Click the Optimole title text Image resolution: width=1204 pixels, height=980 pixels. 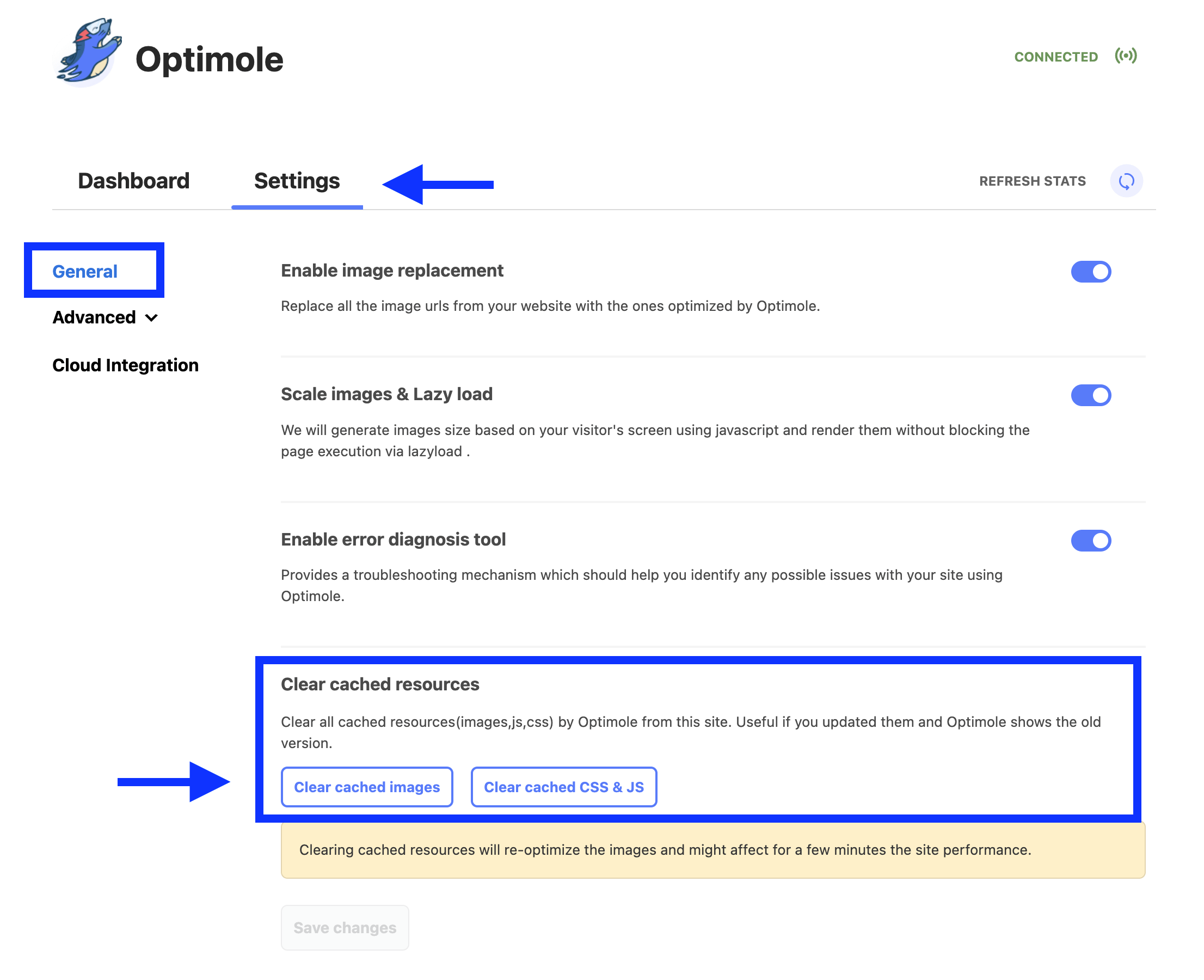(x=210, y=60)
